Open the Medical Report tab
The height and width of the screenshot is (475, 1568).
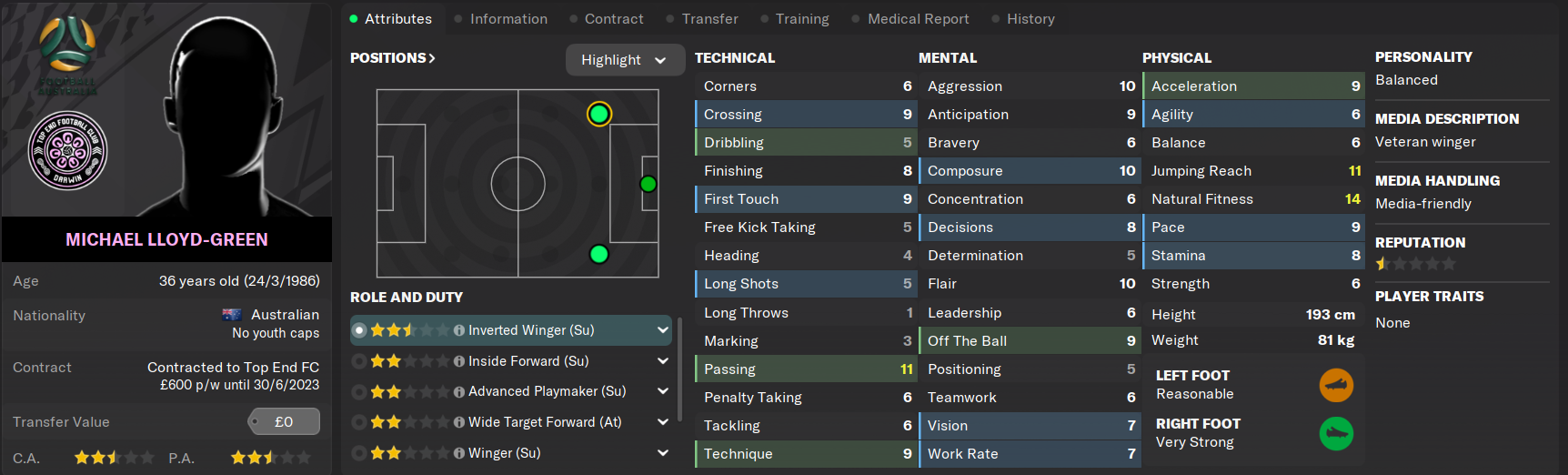coord(918,19)
